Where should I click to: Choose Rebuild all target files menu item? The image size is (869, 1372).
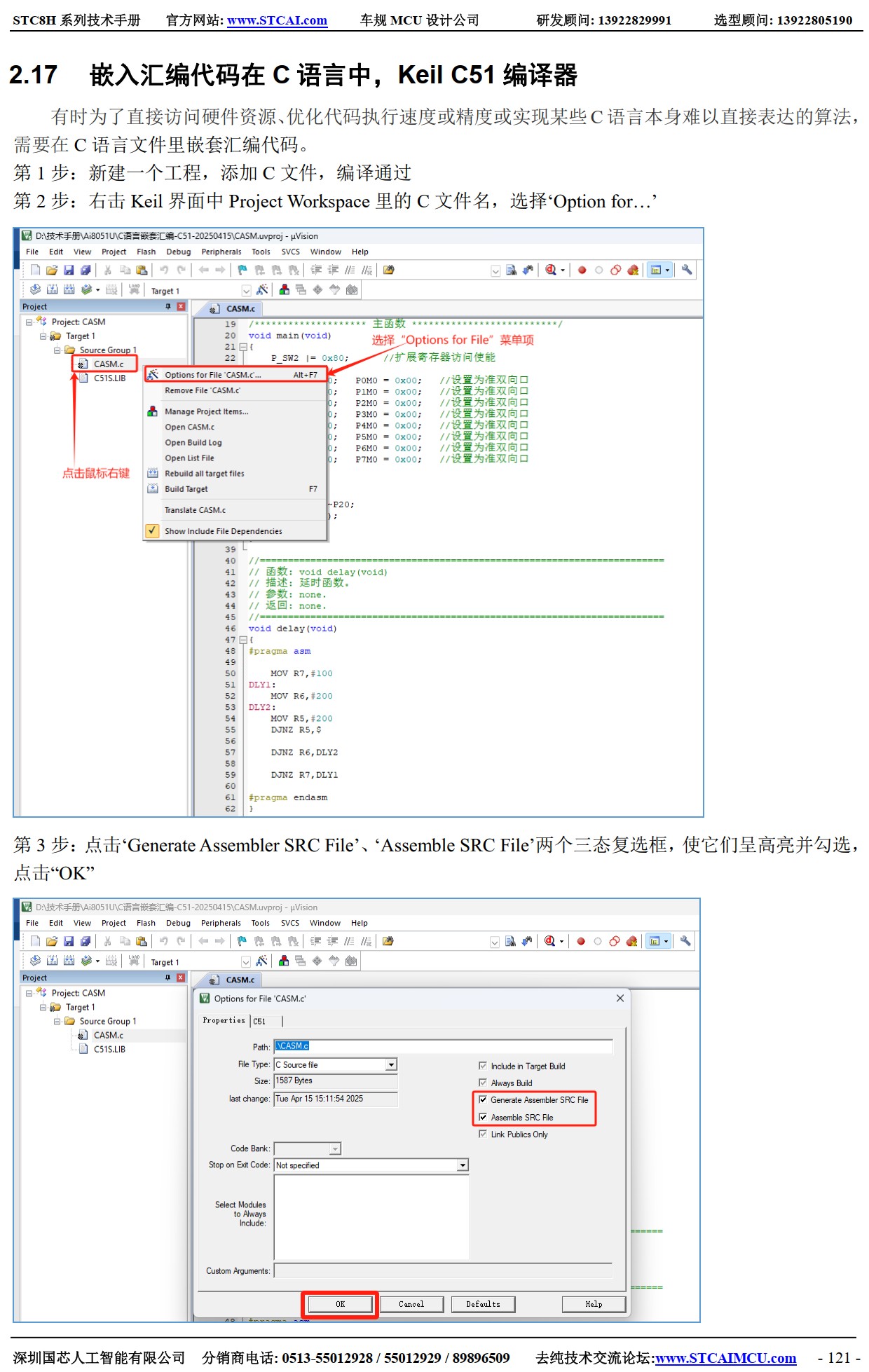pos(235,474)
